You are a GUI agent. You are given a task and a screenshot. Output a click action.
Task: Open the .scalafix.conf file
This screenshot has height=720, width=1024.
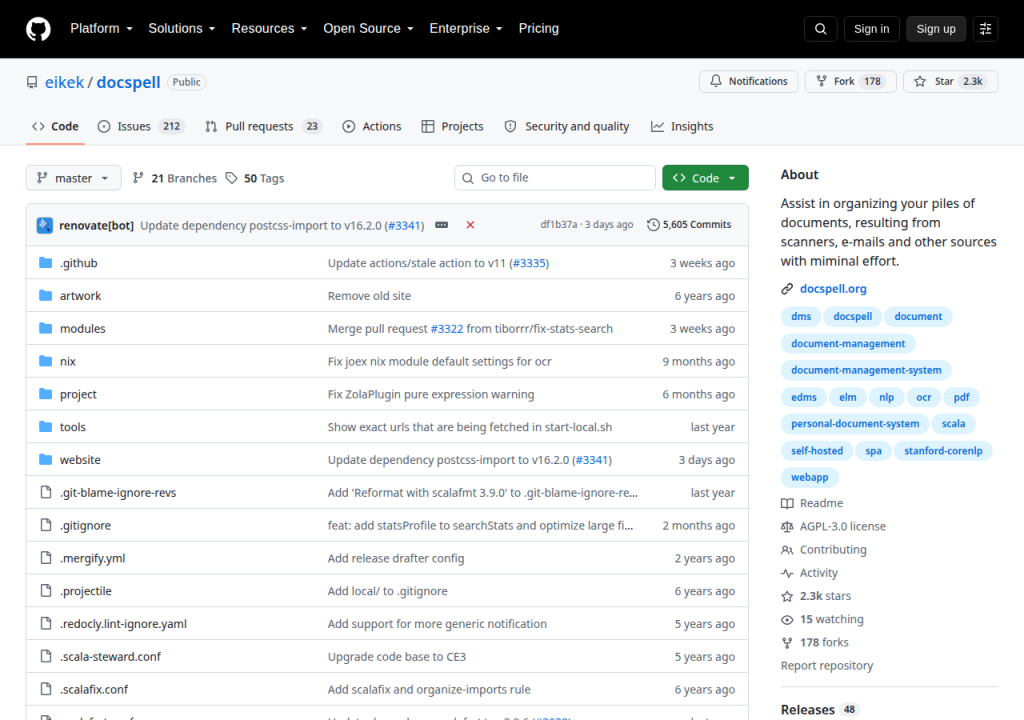[x=94, y=689]
